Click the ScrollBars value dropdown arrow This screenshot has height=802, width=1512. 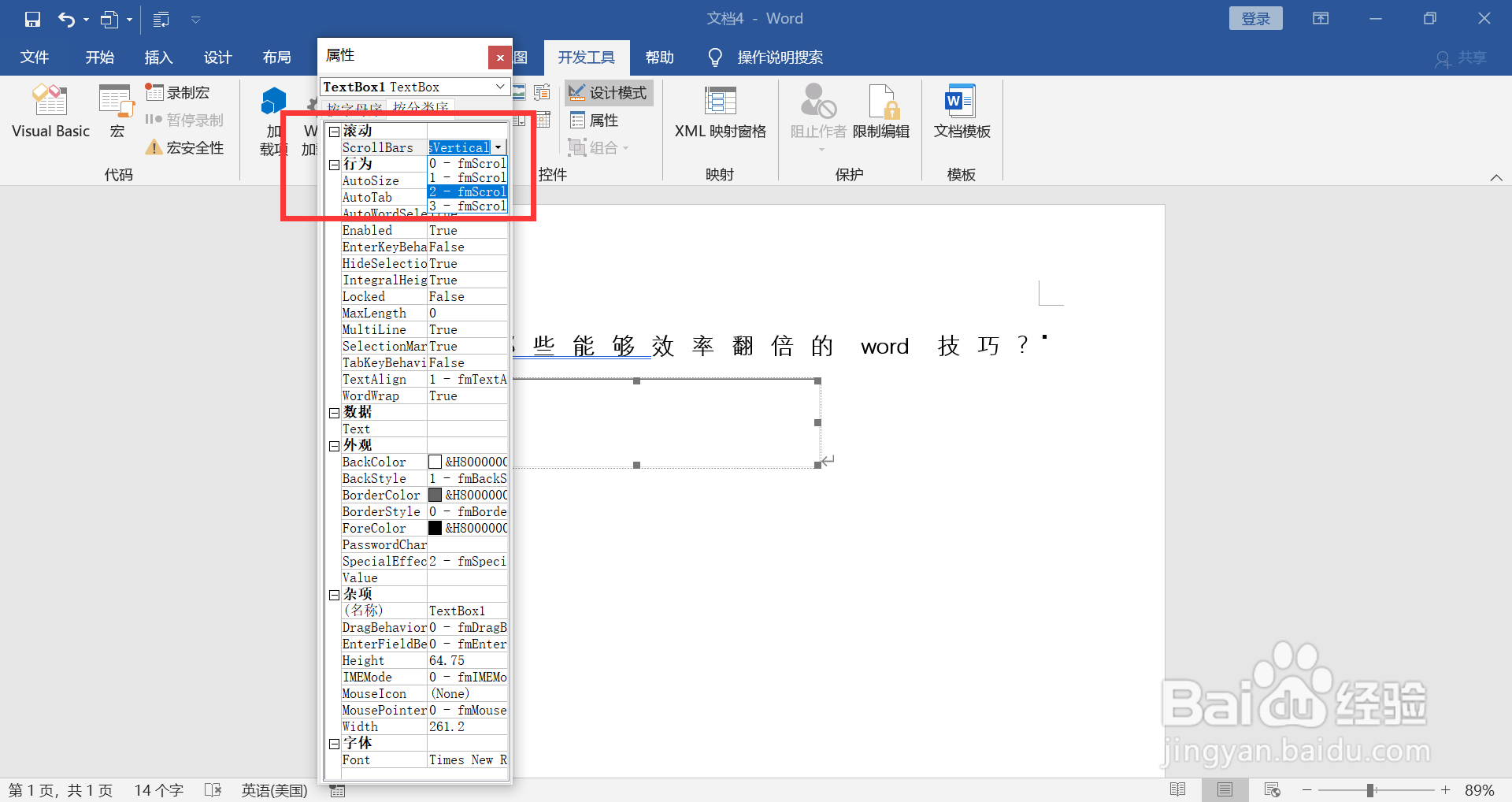(498, 147)
